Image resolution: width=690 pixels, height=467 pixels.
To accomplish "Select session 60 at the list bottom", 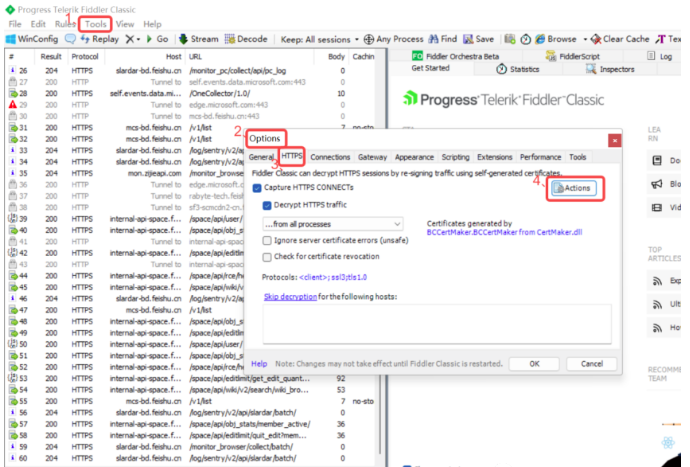I will click(189, 458).
